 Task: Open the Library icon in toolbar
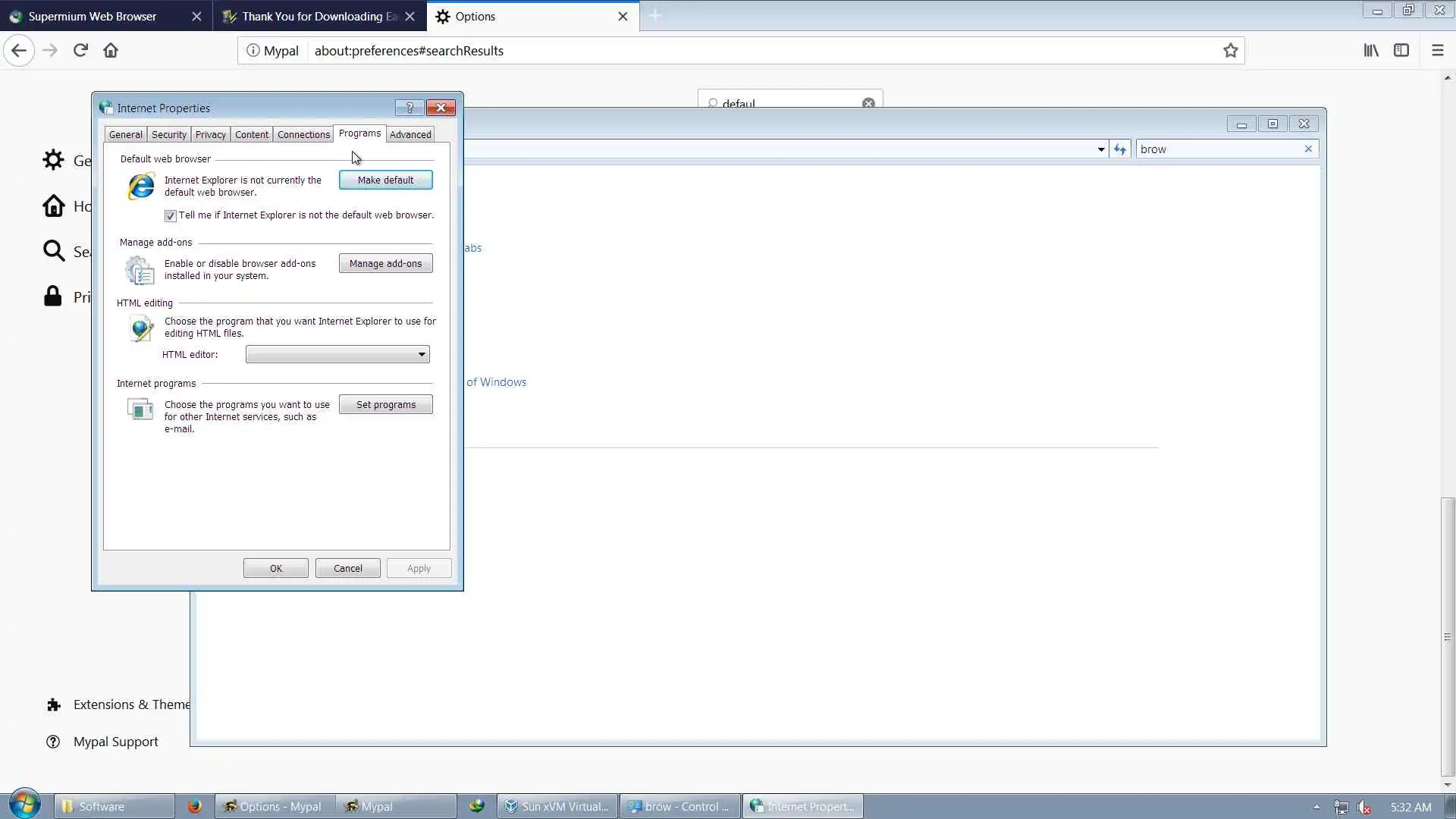click(1371, 51)
